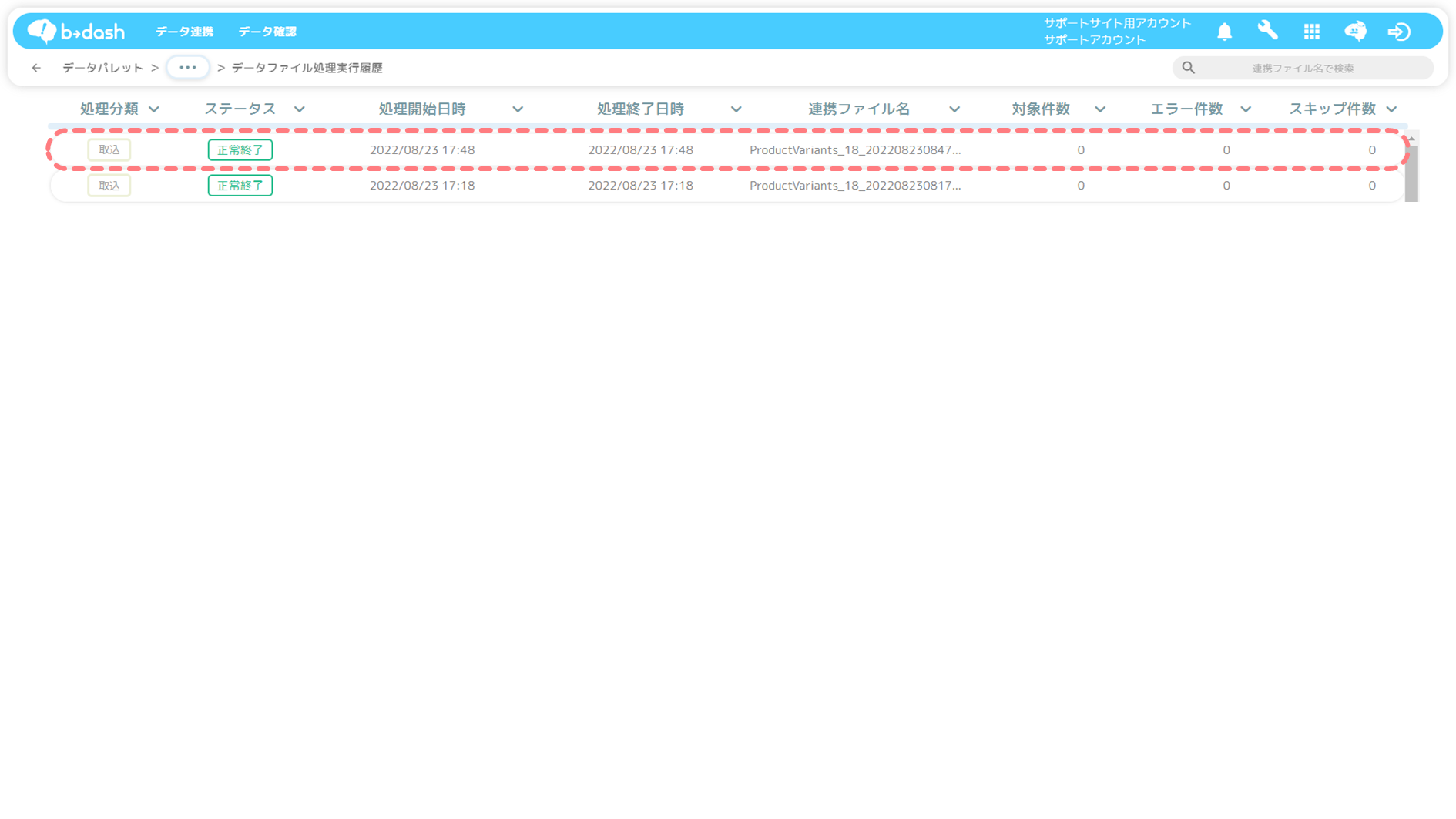Click 正常終了 status in the 17:48 row
1456x819 pixels.
240,149
